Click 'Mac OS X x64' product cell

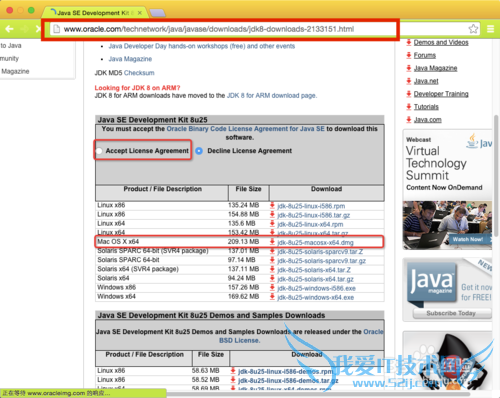(118, 241)
